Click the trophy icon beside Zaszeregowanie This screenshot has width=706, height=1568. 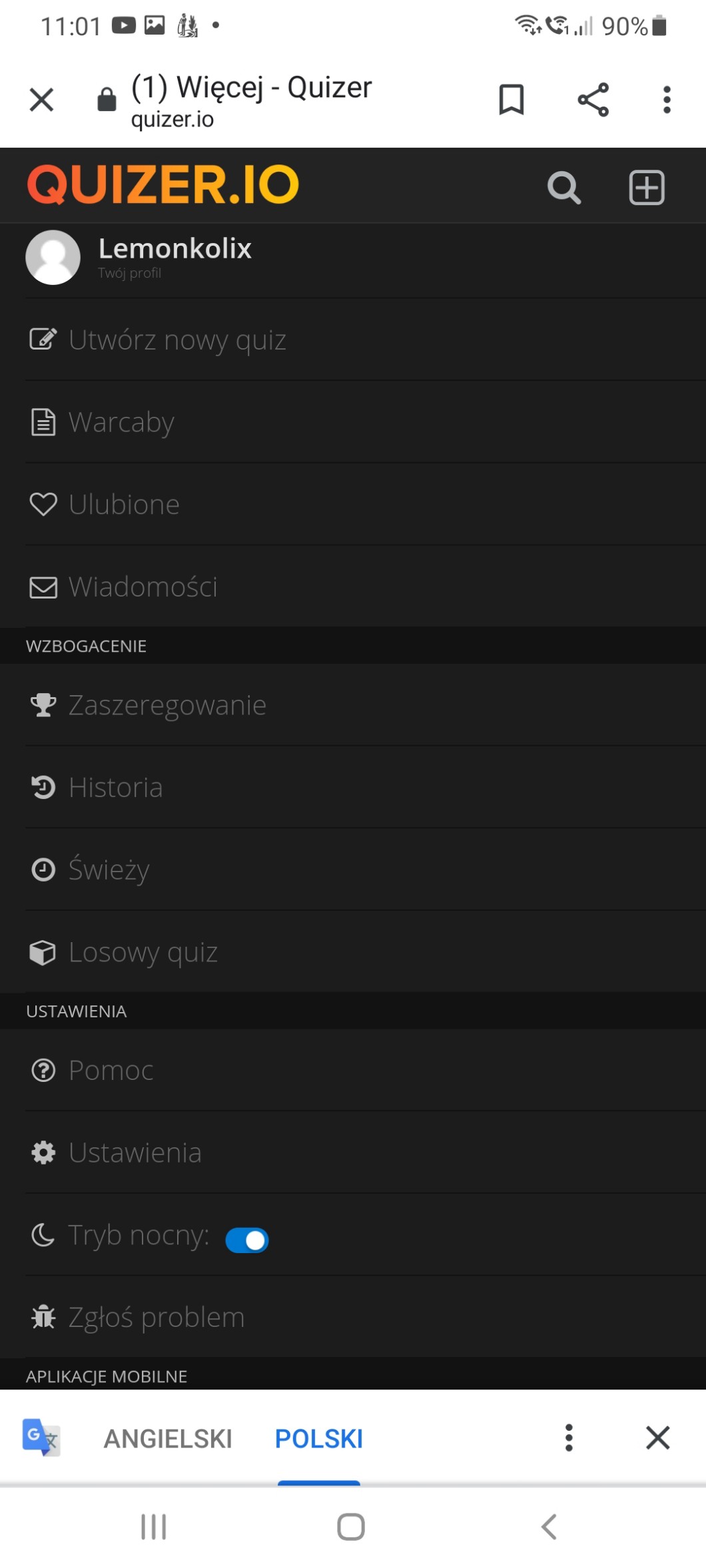pyautogui.click(x=43, y=705)
